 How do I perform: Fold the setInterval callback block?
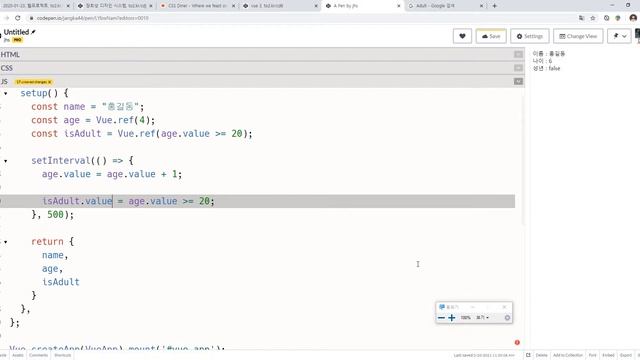6,161
